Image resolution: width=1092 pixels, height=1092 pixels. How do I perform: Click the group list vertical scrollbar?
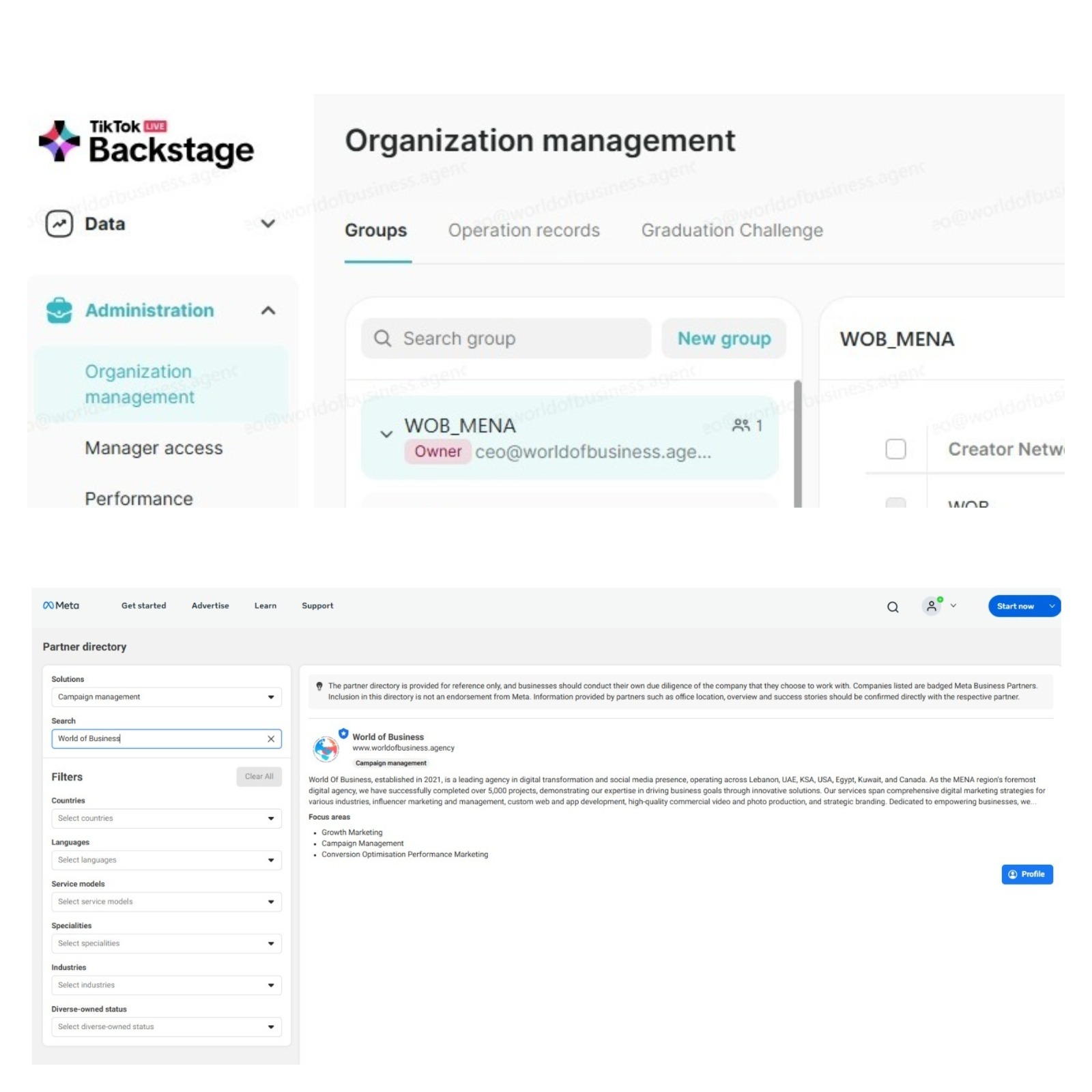point(797,444)
